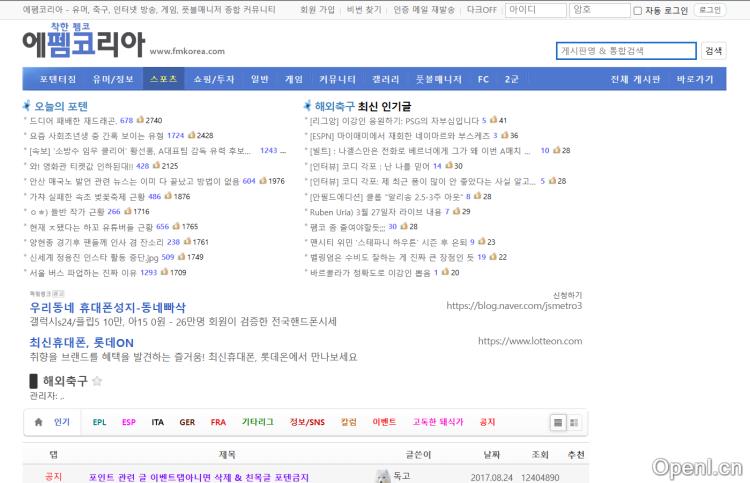
Task: Select the 정보/SNS category tab
Action: point(307,422)
